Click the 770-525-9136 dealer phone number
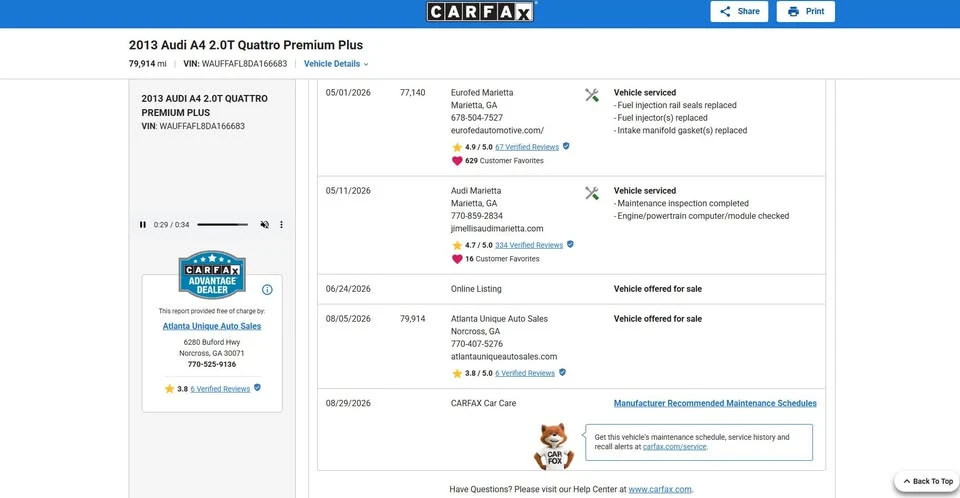 click(212, 364)
